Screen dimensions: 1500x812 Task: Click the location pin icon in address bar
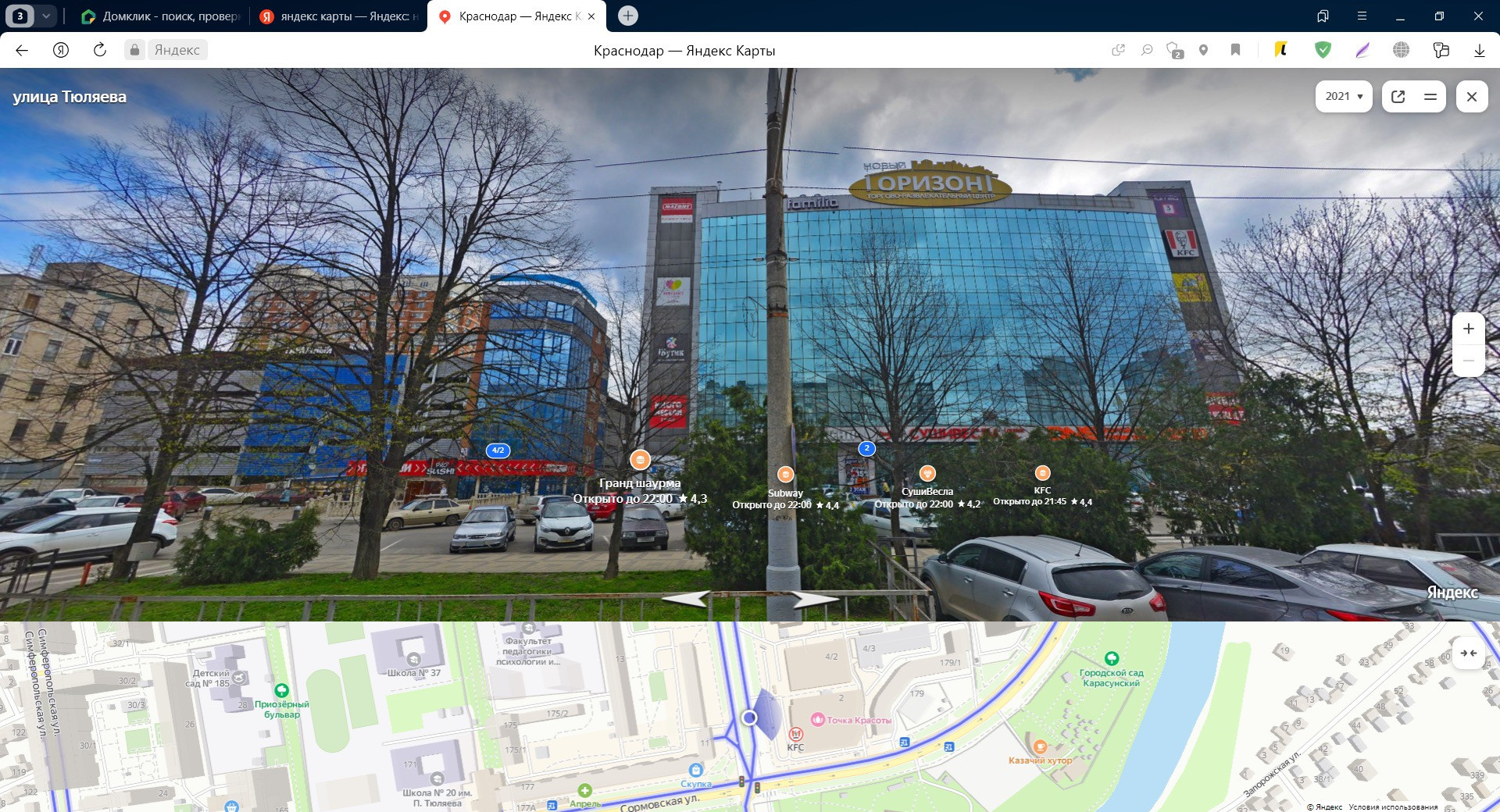click(x=1203, y=50)
